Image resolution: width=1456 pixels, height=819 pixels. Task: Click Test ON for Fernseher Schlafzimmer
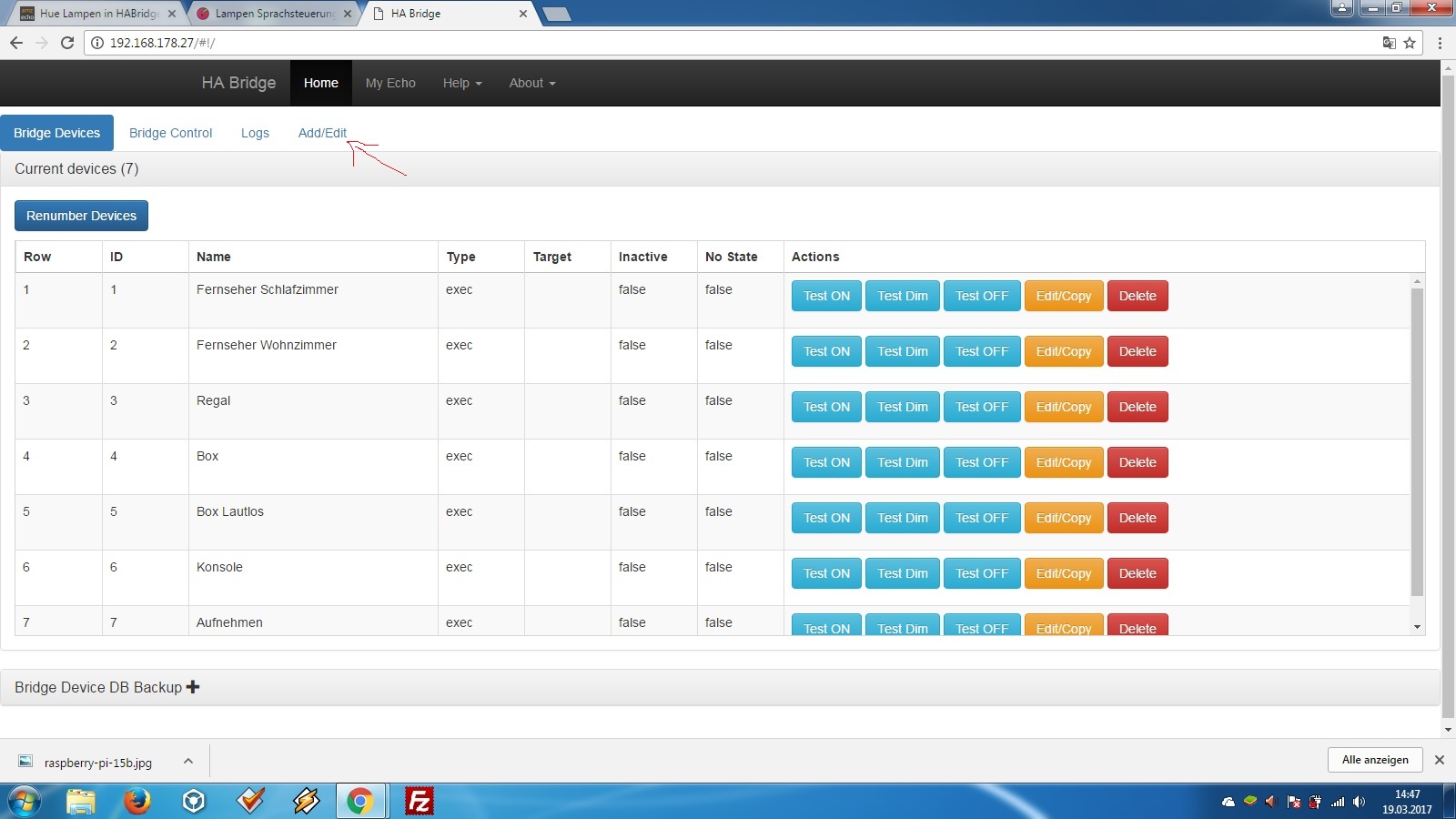(x=826, y=296)
